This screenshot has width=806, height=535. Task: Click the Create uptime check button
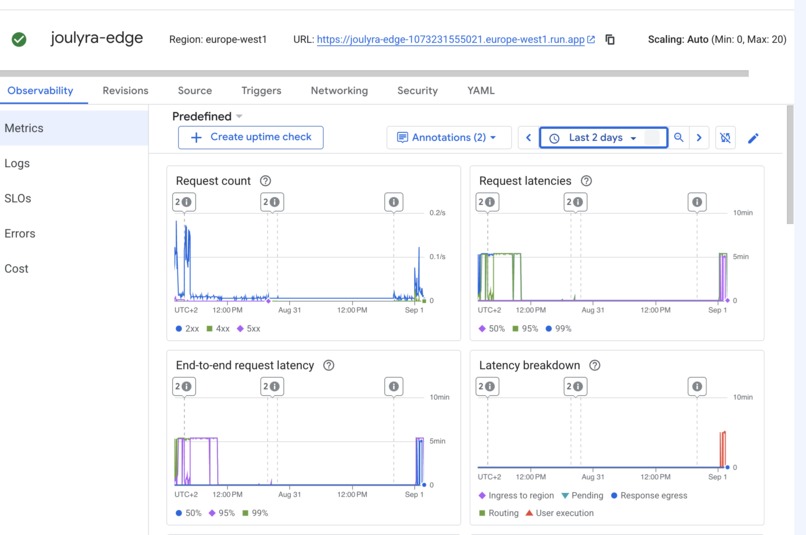tap(251, 137)
